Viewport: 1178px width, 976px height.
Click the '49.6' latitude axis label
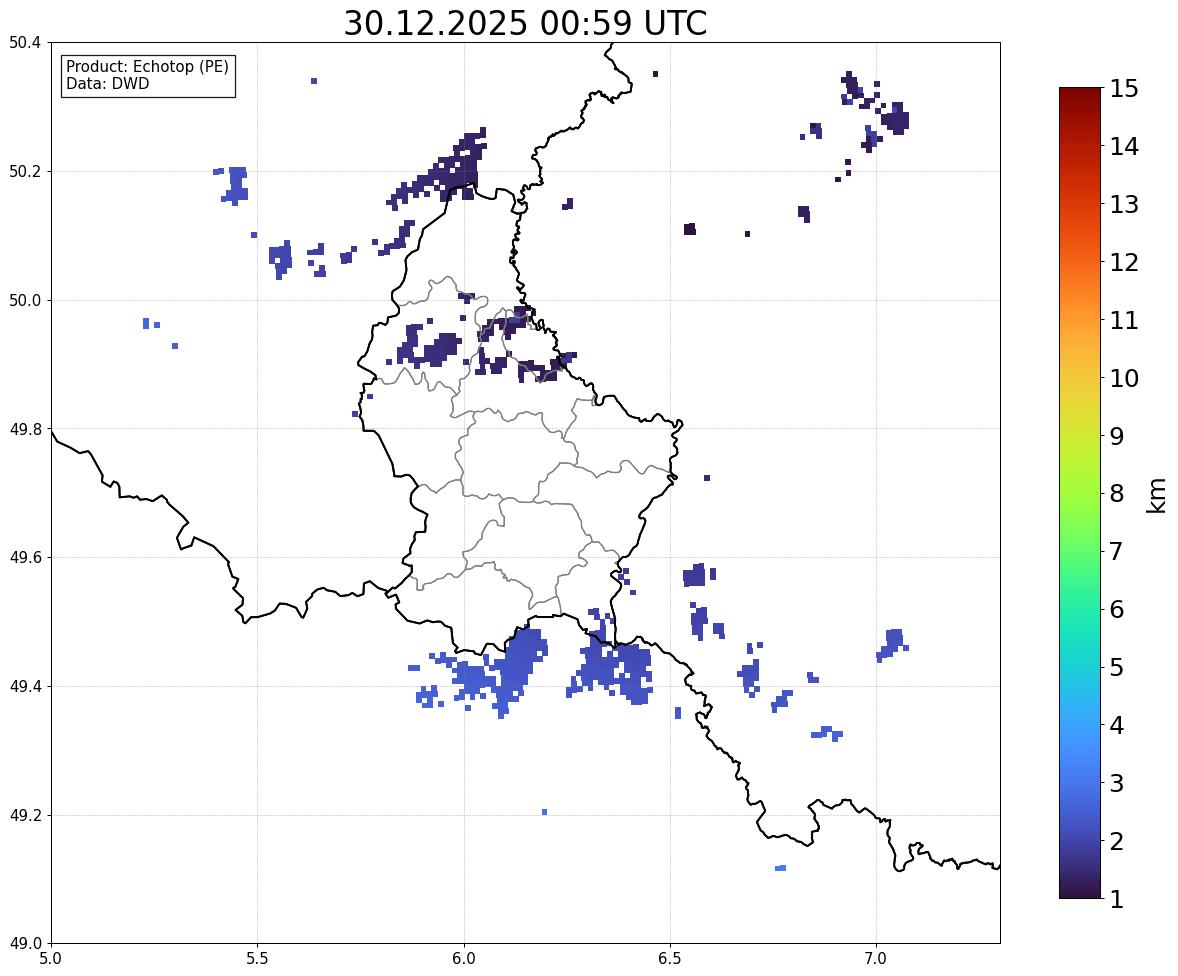tap(24, 557)
